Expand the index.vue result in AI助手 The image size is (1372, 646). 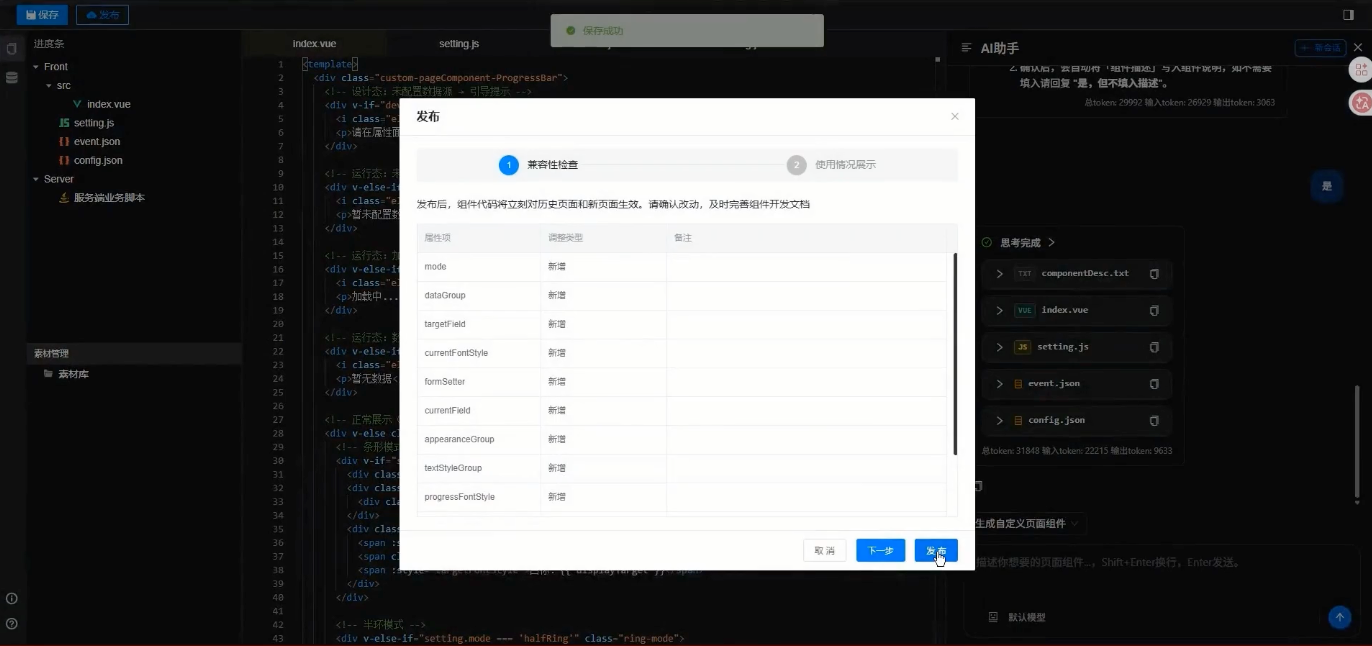pyautogui.click(x=999, y=310)
